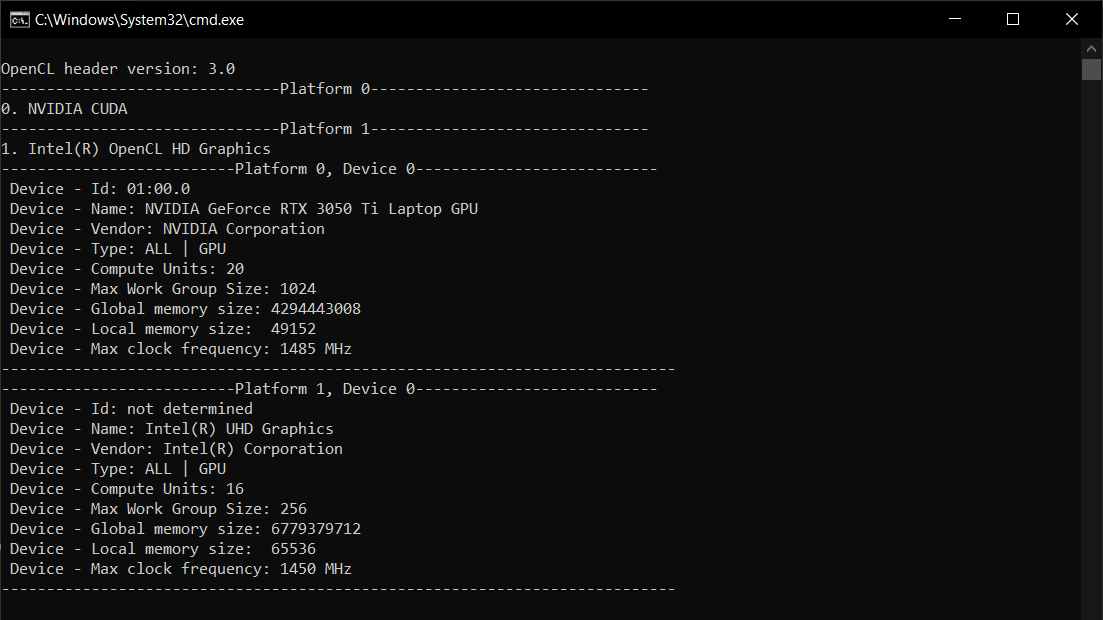Click the scrollbar up arrow
The image size is (1103, 620).
[1091, 49]
